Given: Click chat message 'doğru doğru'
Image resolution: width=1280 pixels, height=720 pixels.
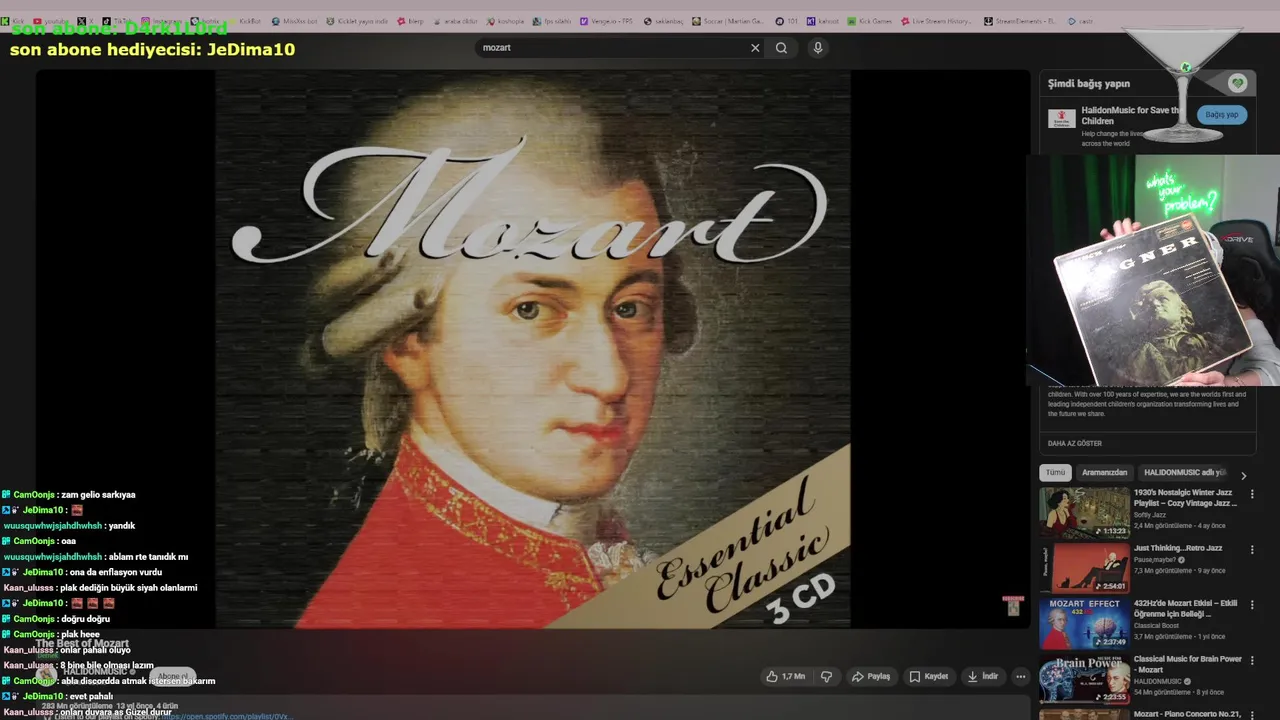Looking at the screenshot, I should [x=85, y=619].
